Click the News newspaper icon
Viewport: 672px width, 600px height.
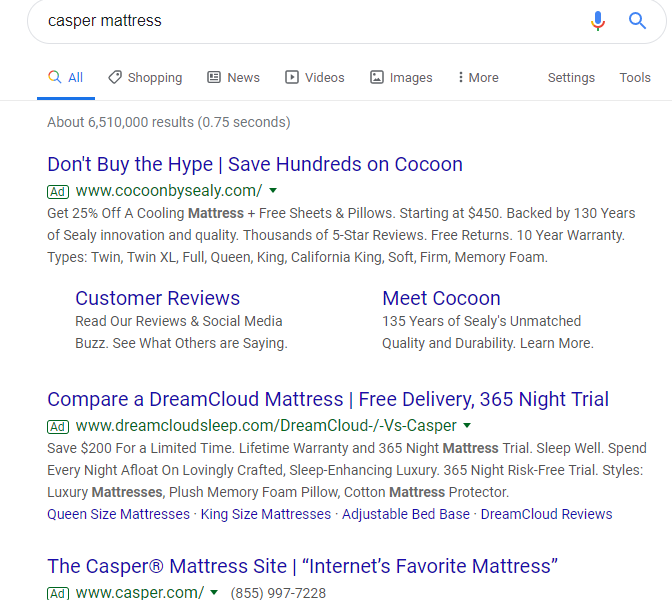click(x=214, y=77)
